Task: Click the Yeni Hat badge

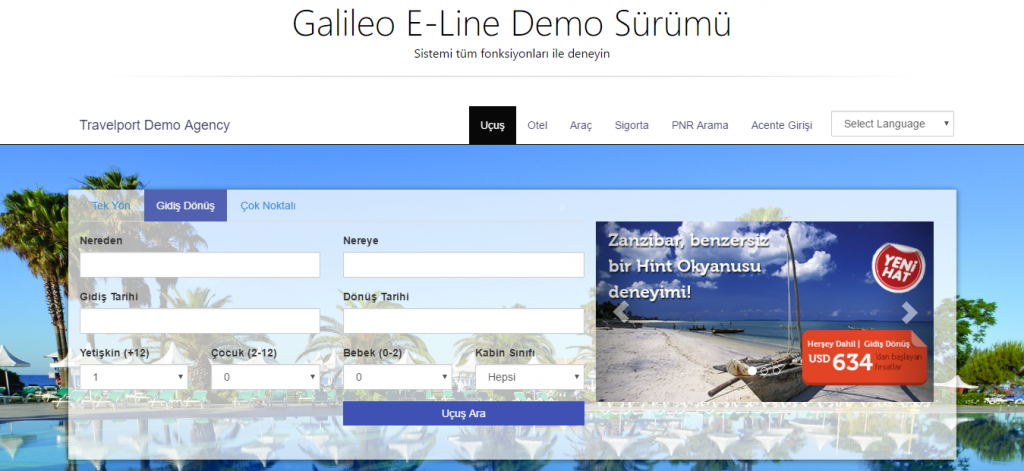Action: click(x=899, y=268)
